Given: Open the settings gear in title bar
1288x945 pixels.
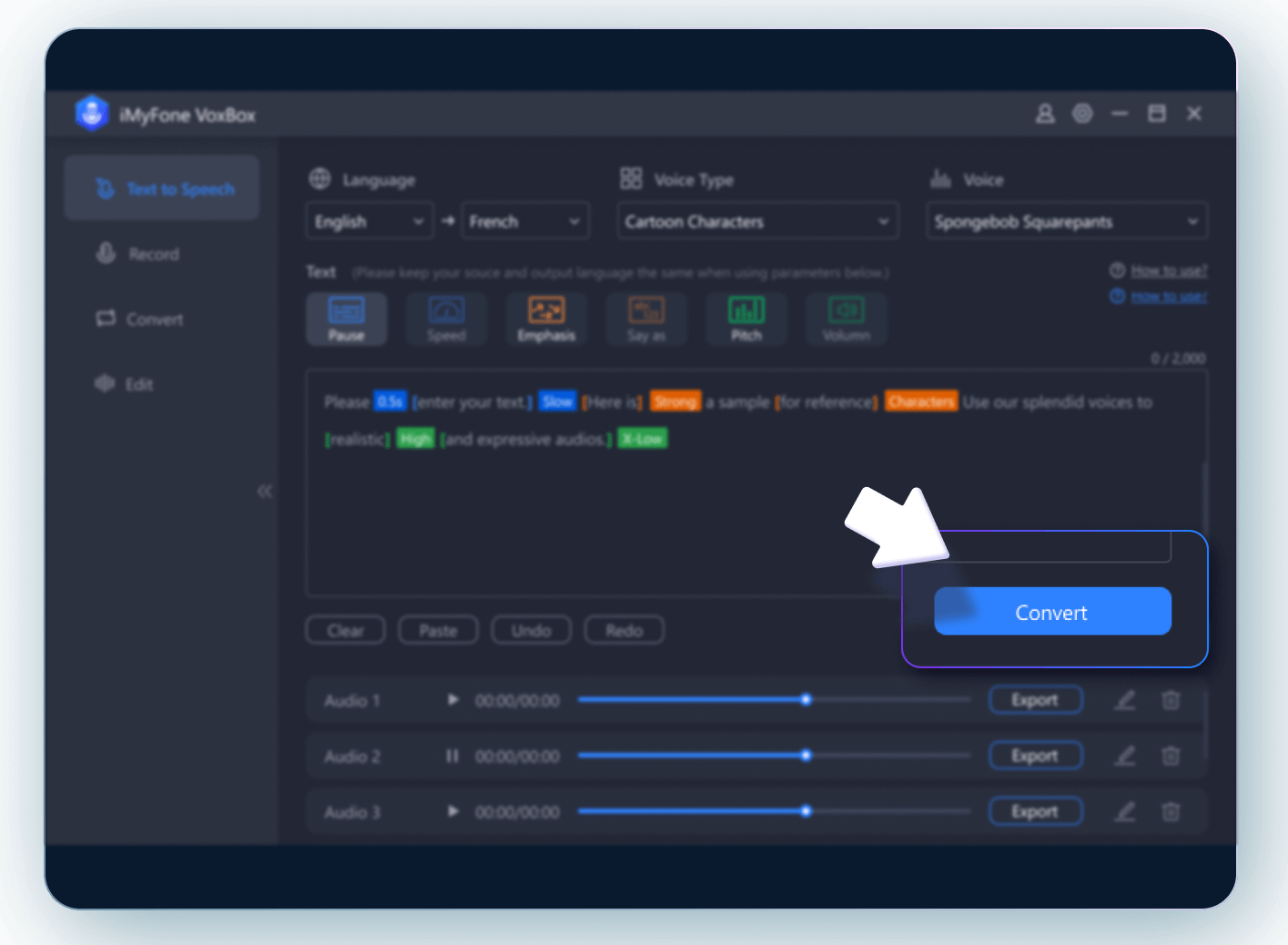Looking at the screenshot, I should point(1082,114).
